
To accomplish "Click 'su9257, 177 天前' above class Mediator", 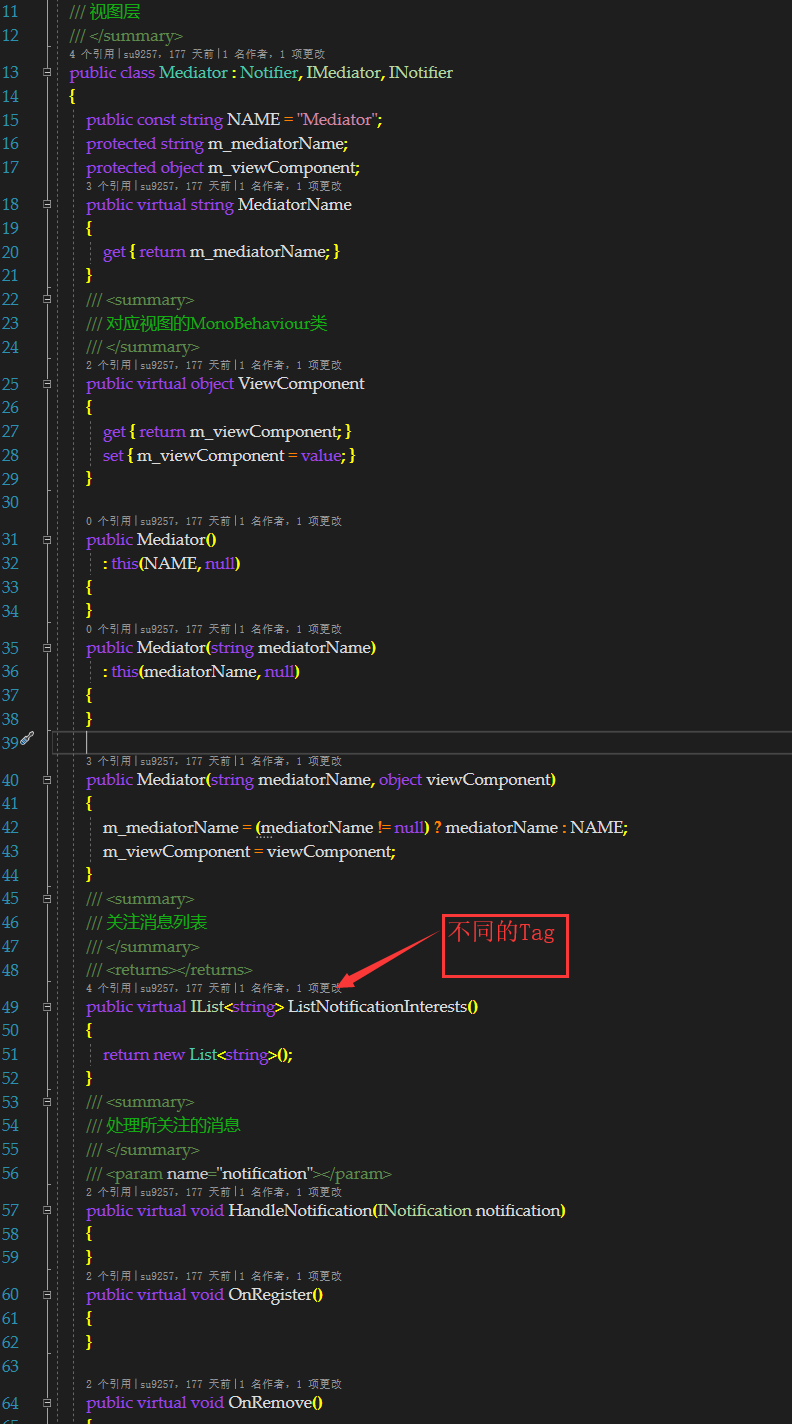I will (x=168, y=54).
